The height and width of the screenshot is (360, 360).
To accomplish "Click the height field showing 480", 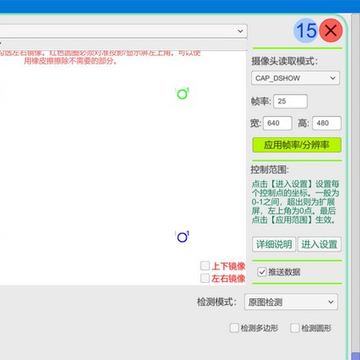I will point(327,123).
